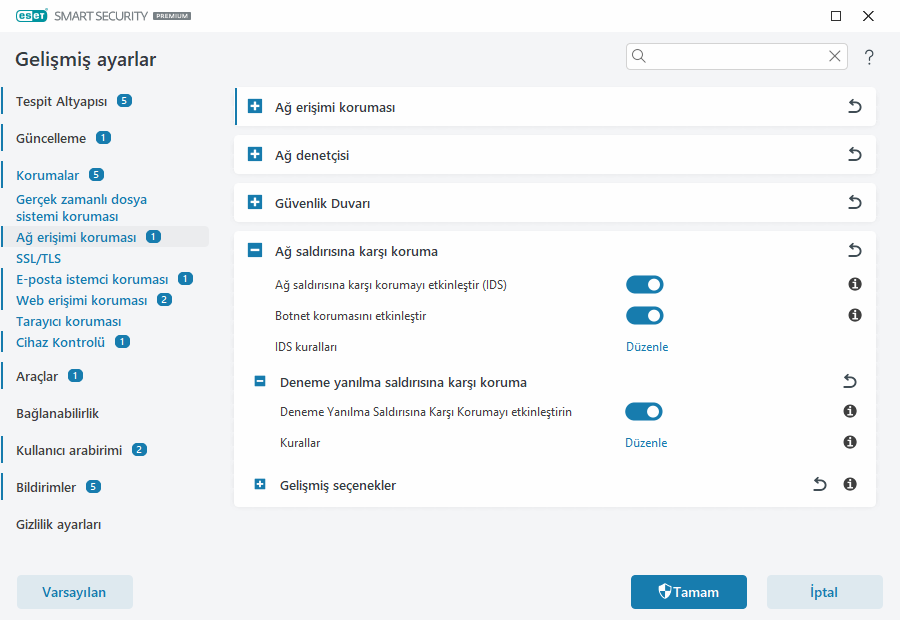Toggle Ağ saldırısına karşı korumayı etkinleştir (IDS)
The image size is (900, 620).
click(644, 285)
